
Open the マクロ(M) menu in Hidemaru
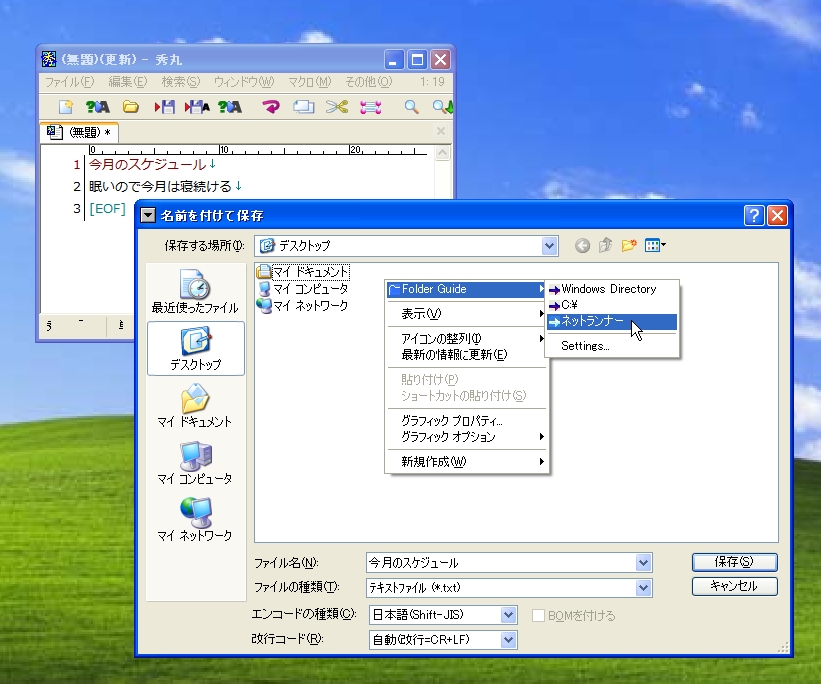[x=309, y=82]
